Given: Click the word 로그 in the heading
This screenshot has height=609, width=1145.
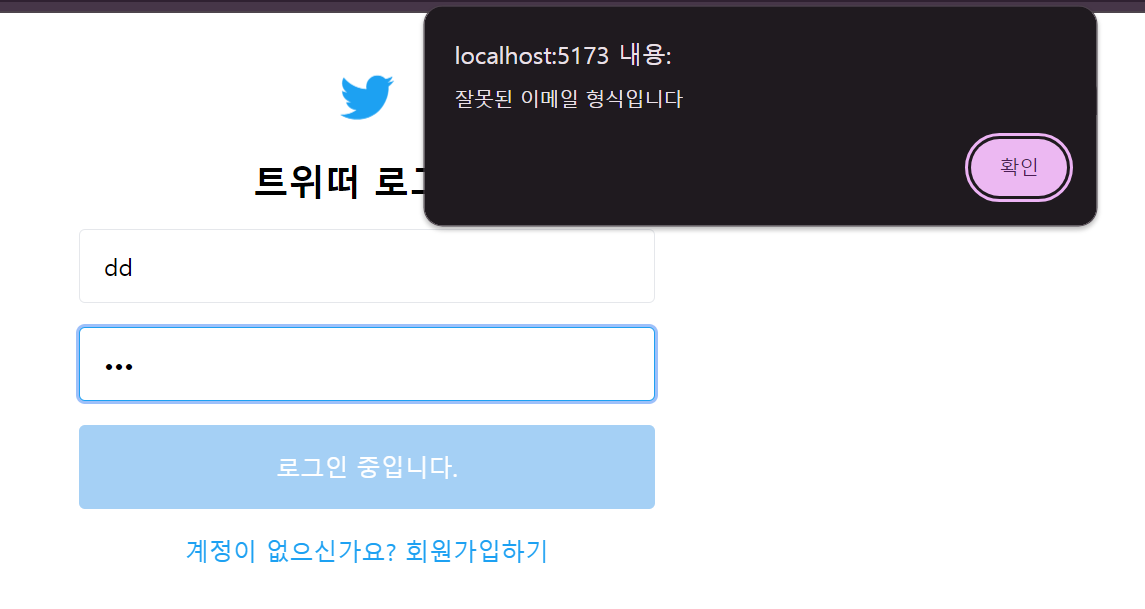Looking at the screenshot, I should coord(399,181).
